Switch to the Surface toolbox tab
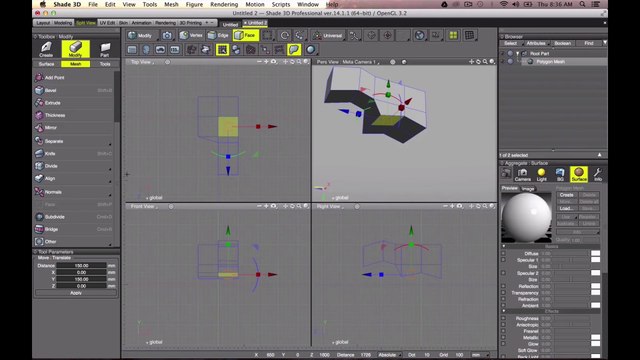Viewport: 640px width, 360px height. 47,64
